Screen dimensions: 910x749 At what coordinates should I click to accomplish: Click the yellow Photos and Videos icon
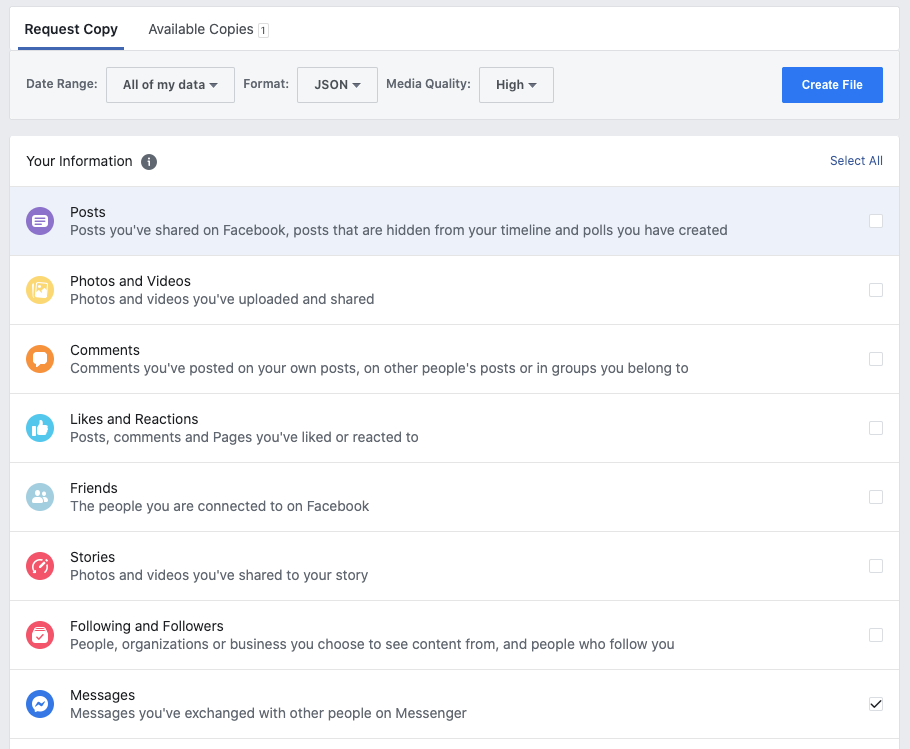40,290
